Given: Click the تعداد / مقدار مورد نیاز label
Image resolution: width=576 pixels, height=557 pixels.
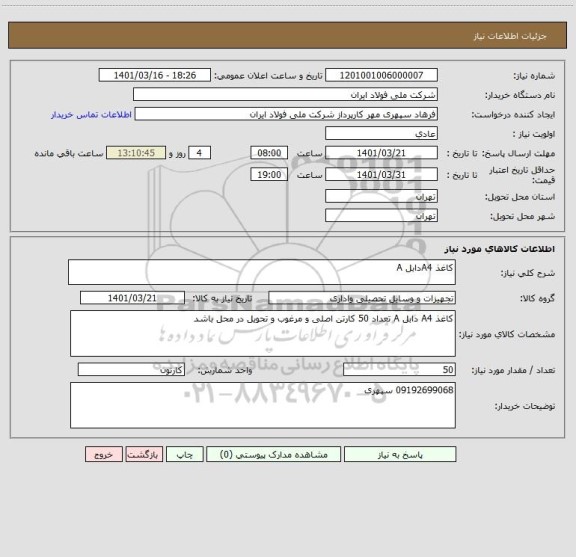Looking at the screenshot, I should click(513, 370).
